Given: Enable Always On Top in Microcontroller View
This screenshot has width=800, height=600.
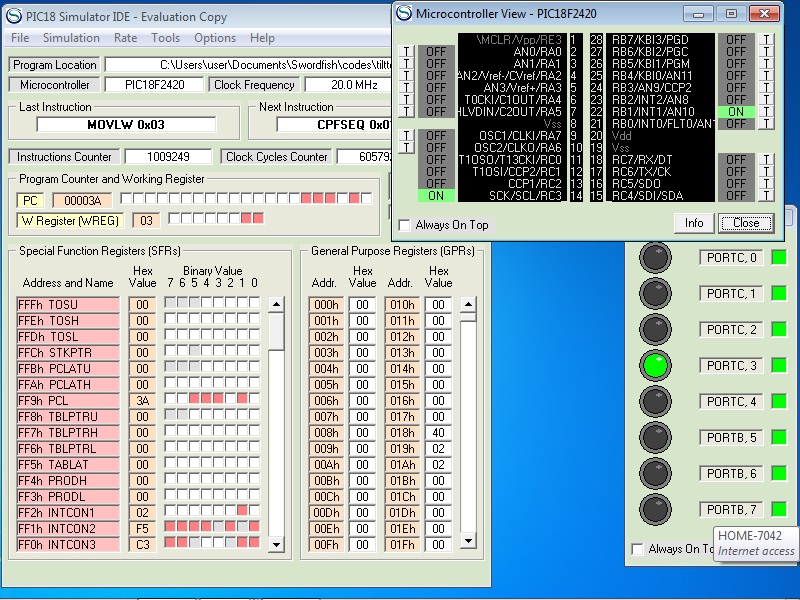Looking at the screenshot, I should pos(405,225).
